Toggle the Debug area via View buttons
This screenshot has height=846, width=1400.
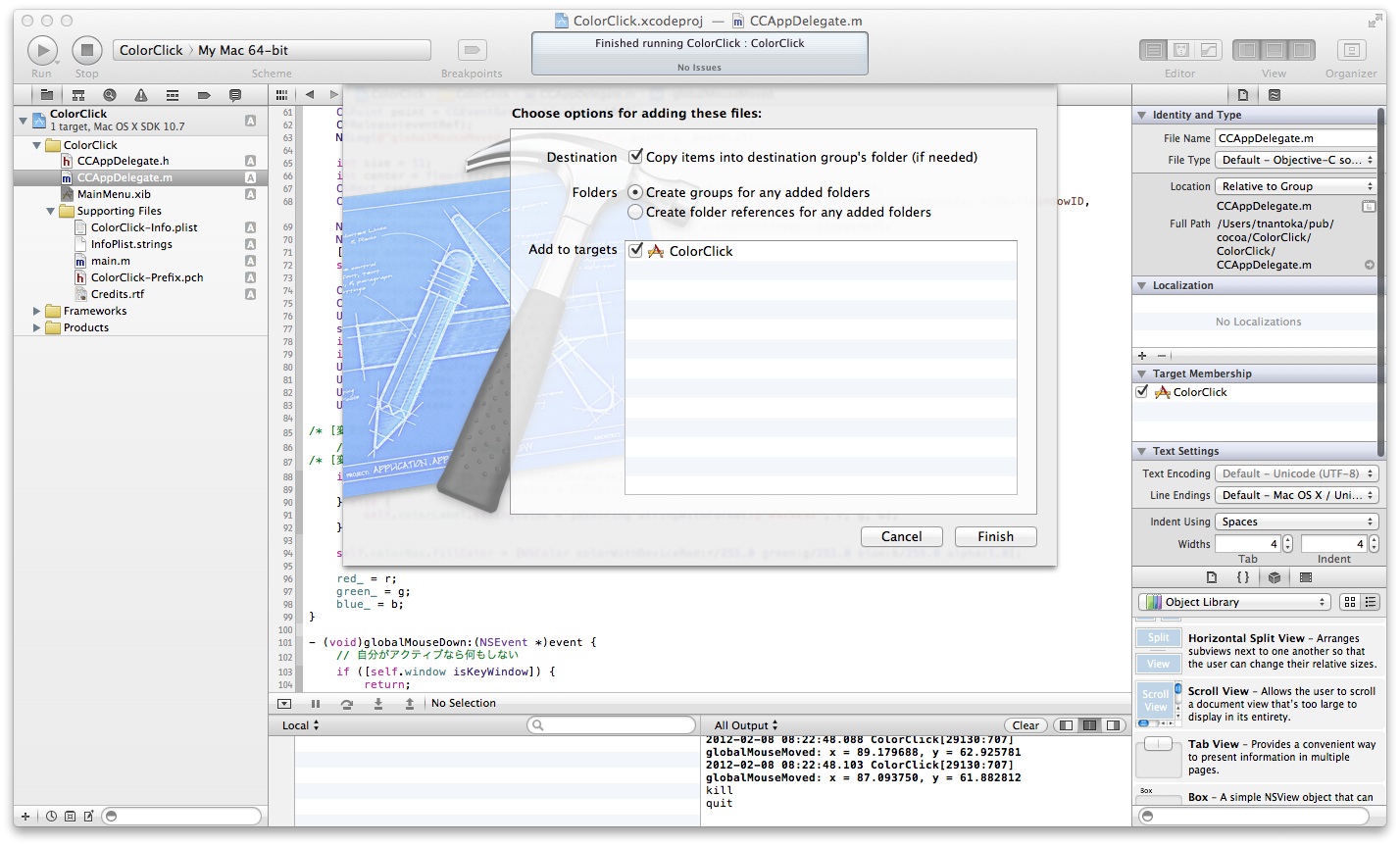(x=1275, y=50)
